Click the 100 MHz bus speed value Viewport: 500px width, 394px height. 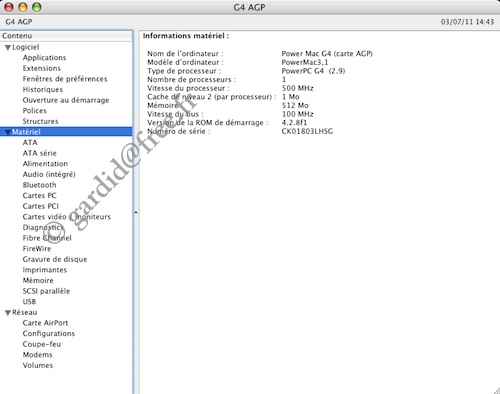click(297, 114)
